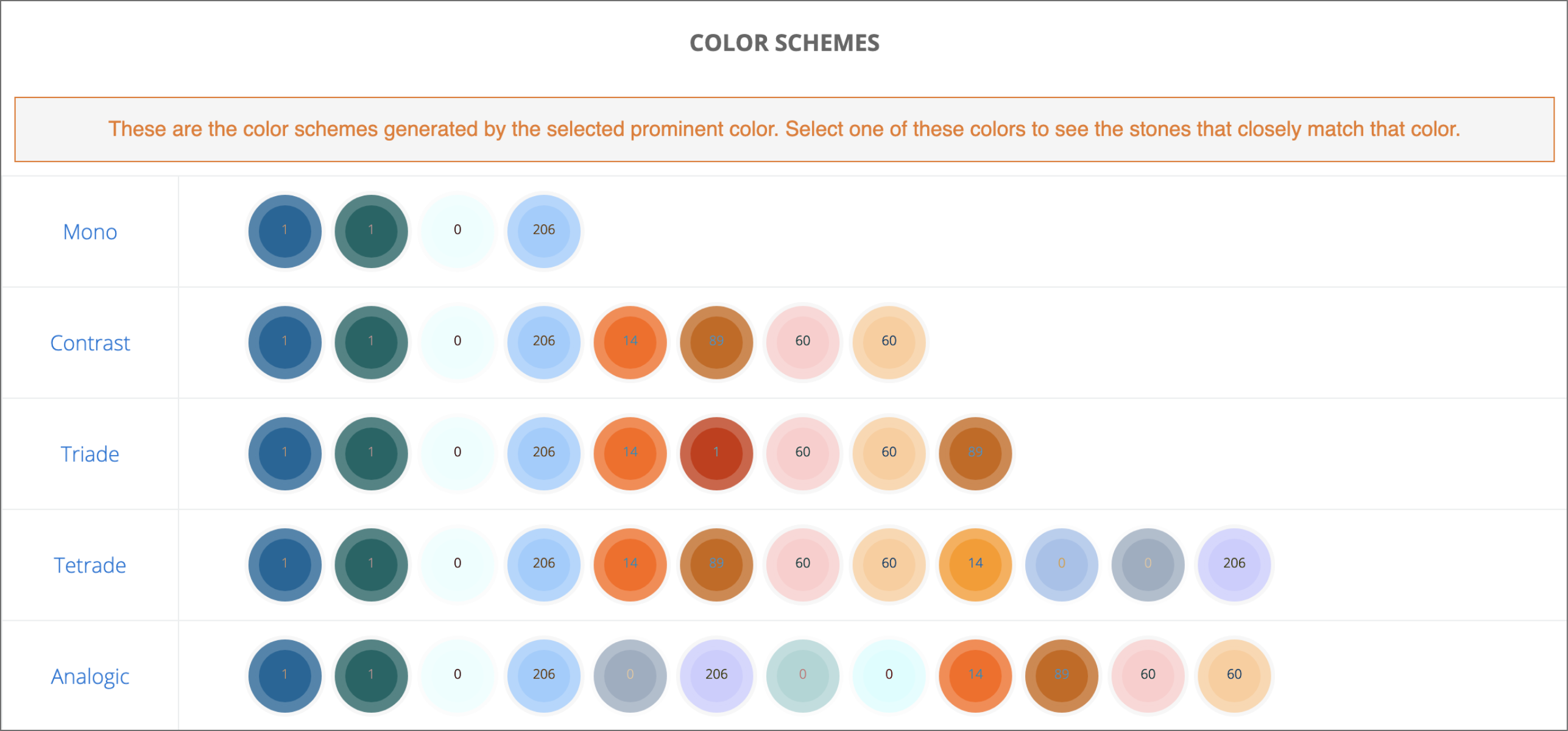Viewport: 1568px width, 731px height.
Task: Open the Tetrade color scheme link
Action: [x=90, y=565]
